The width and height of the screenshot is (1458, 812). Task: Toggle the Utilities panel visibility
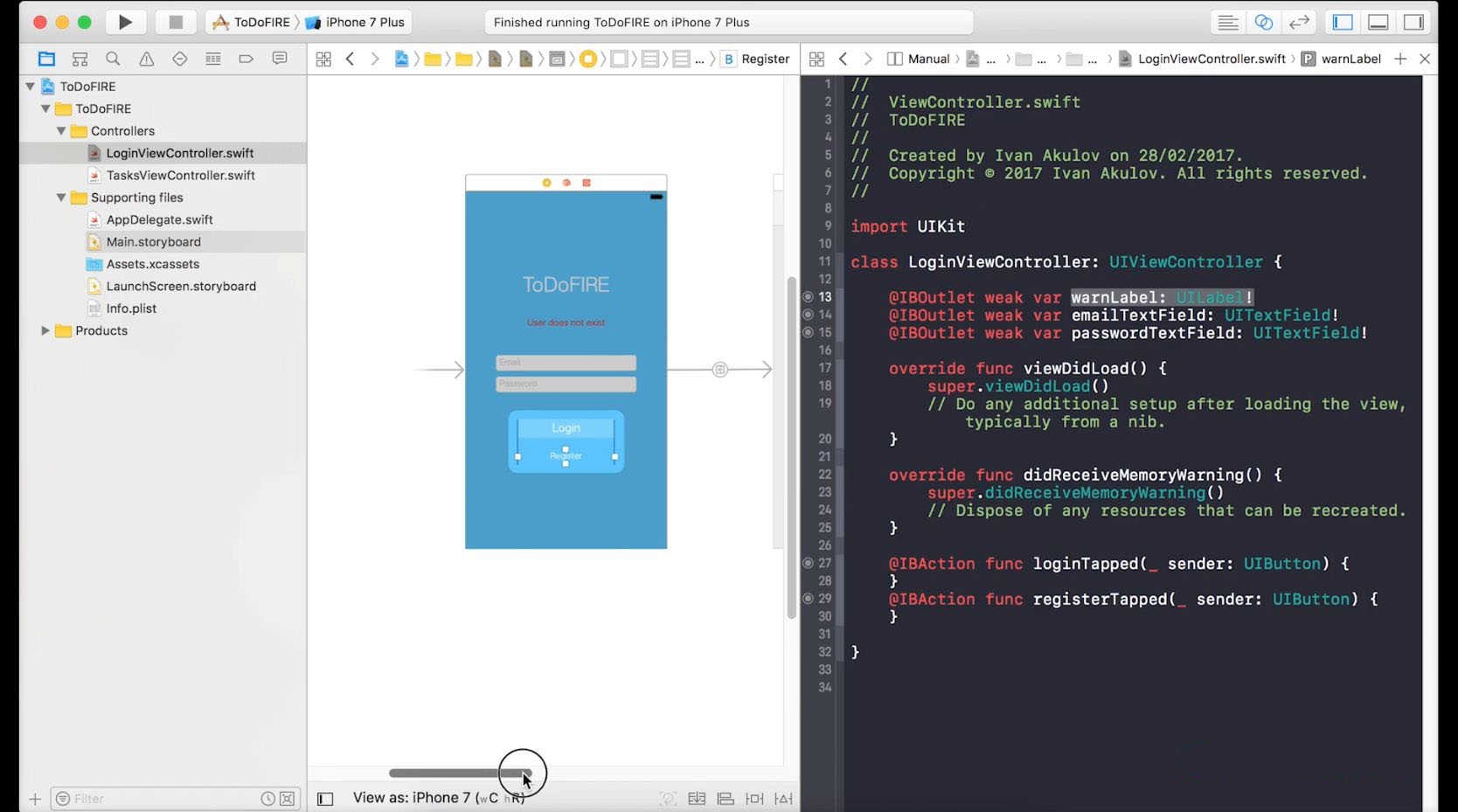click(x=1413, y=22)
